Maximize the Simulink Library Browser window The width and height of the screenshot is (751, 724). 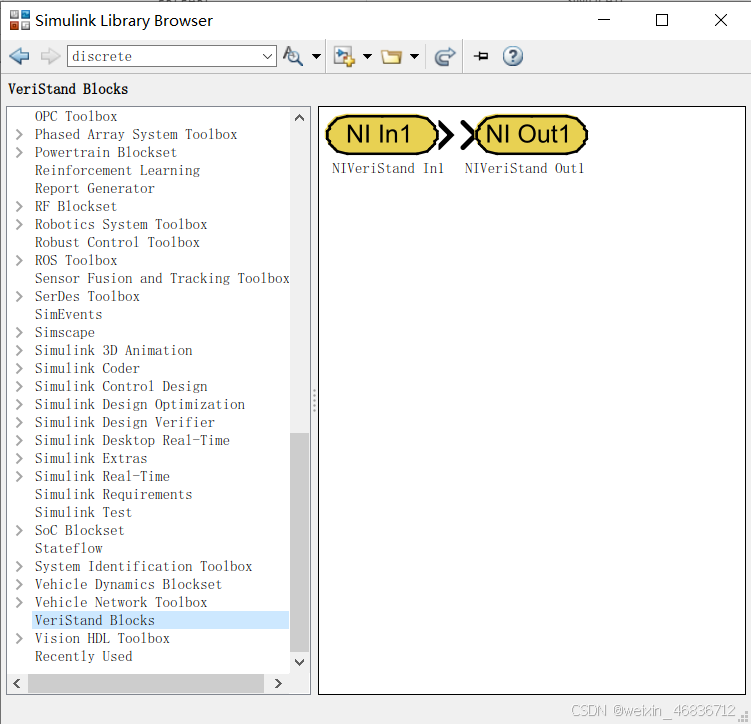(662, 20)
